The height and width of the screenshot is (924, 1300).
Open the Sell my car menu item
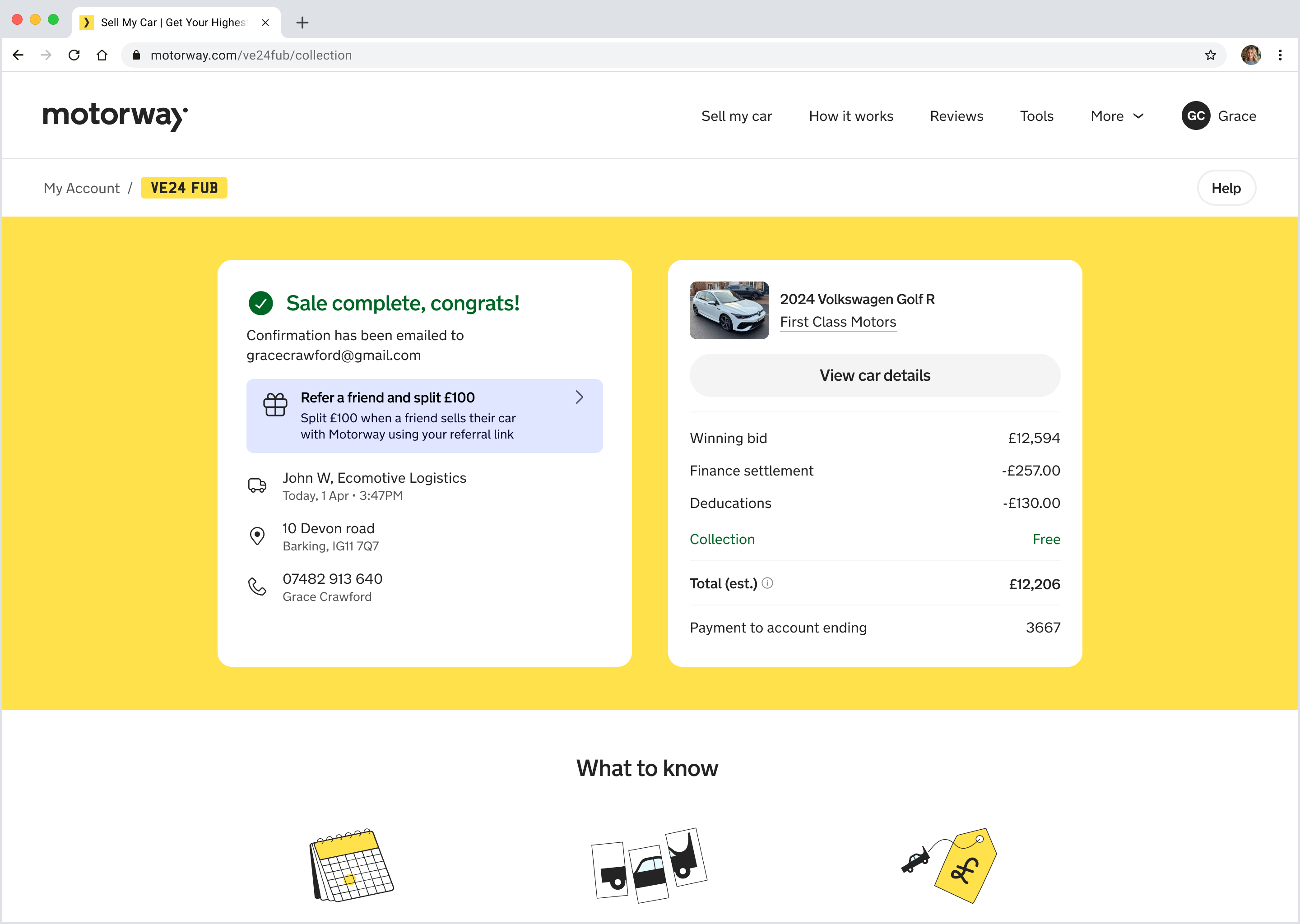(x=736, y=116)
